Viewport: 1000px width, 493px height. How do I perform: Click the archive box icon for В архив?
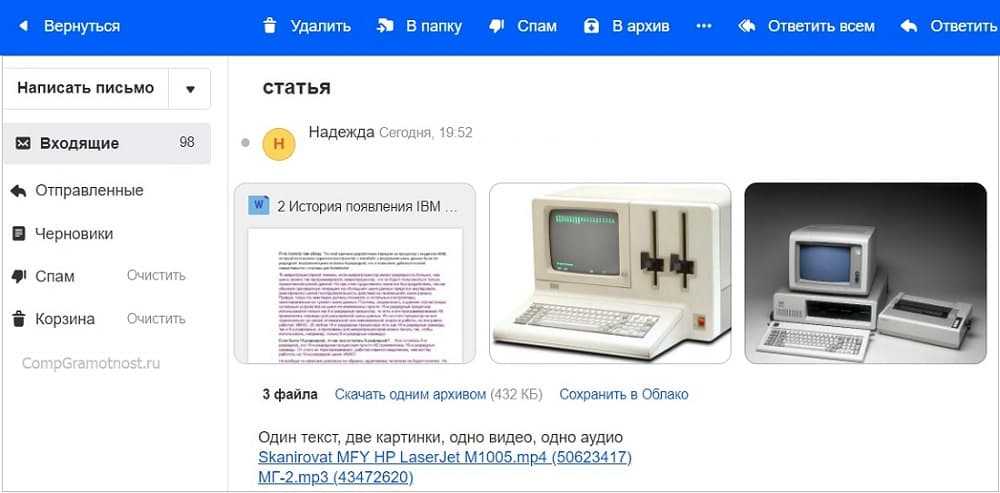point(592,26)
